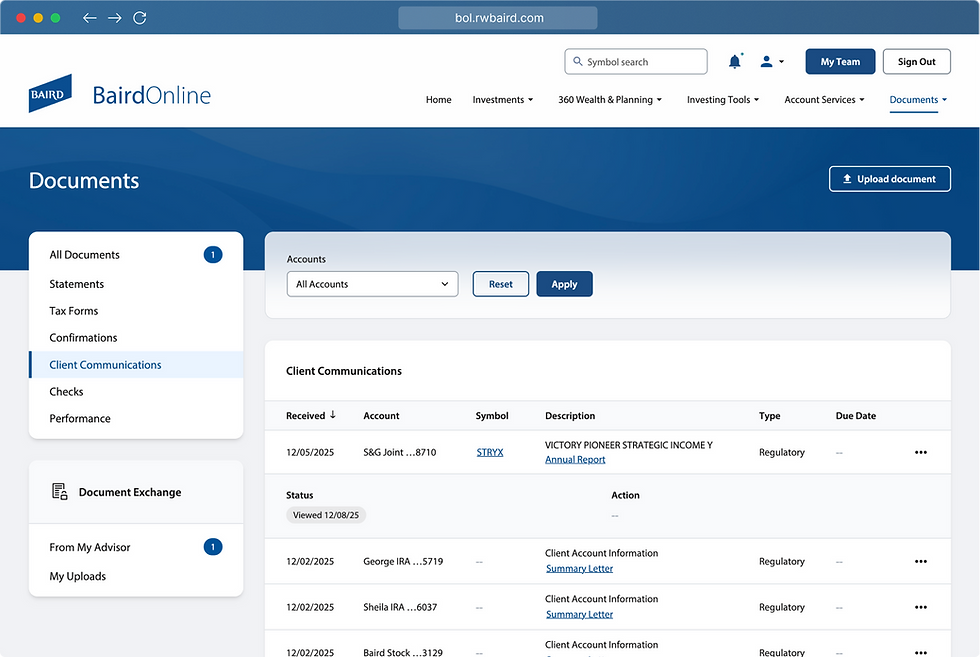Viewport: 980px width, 657px height.
Task: Open the Annual Report link
Action: click(575, 459)
